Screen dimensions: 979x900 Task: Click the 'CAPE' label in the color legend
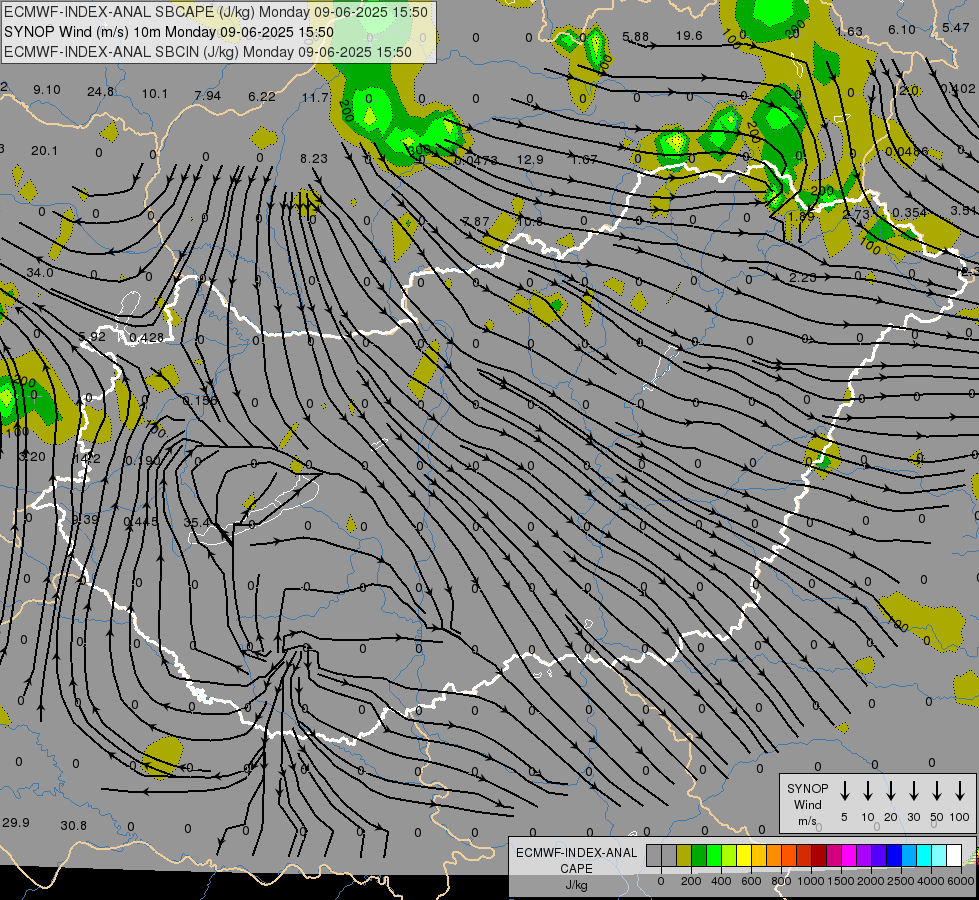pyautogui.click(x=576, y=869)
